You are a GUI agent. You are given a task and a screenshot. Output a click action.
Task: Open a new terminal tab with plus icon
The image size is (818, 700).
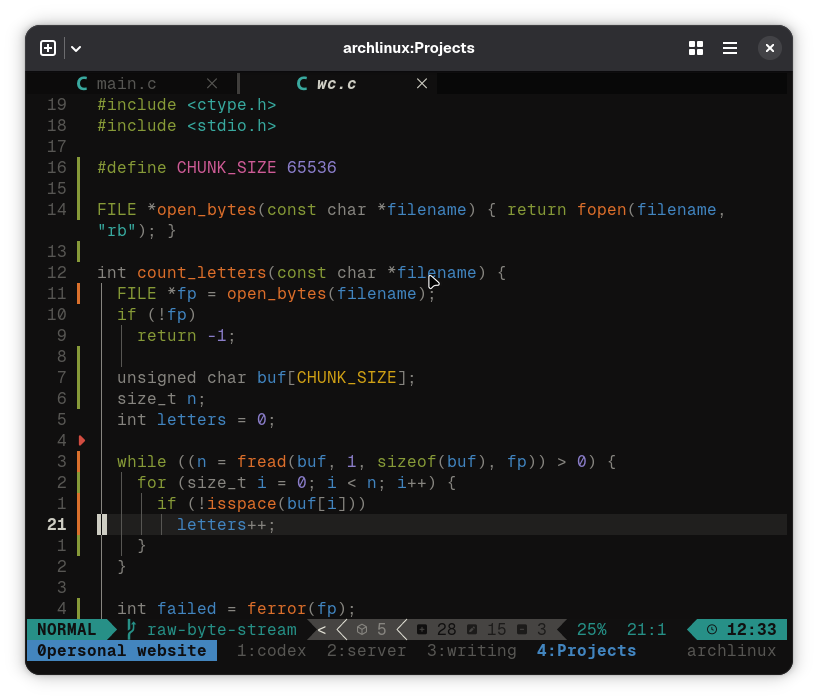point(48,49)
